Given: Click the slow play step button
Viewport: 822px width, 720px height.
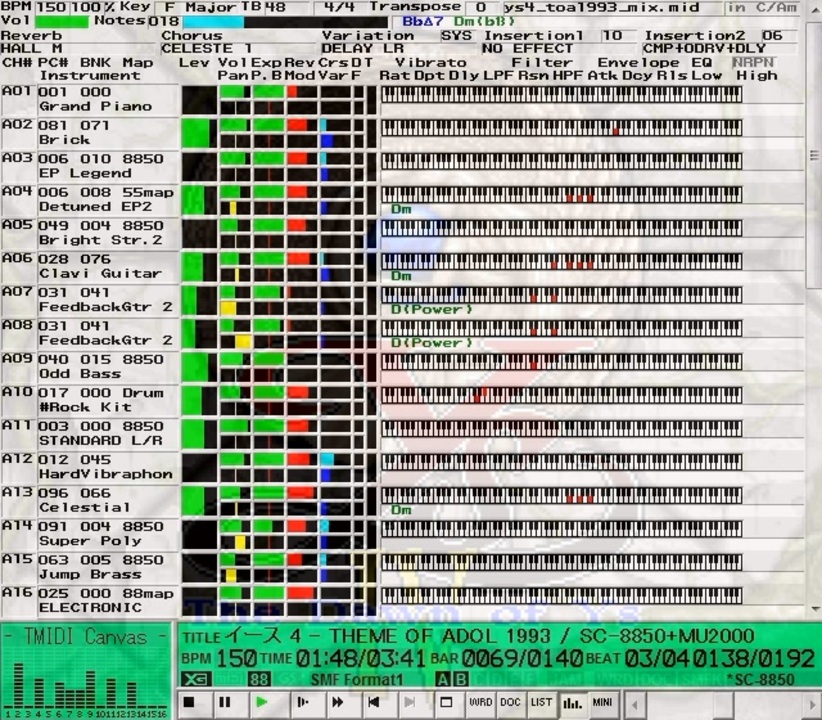Looking at the screenshot, I should tap(302, 702).
